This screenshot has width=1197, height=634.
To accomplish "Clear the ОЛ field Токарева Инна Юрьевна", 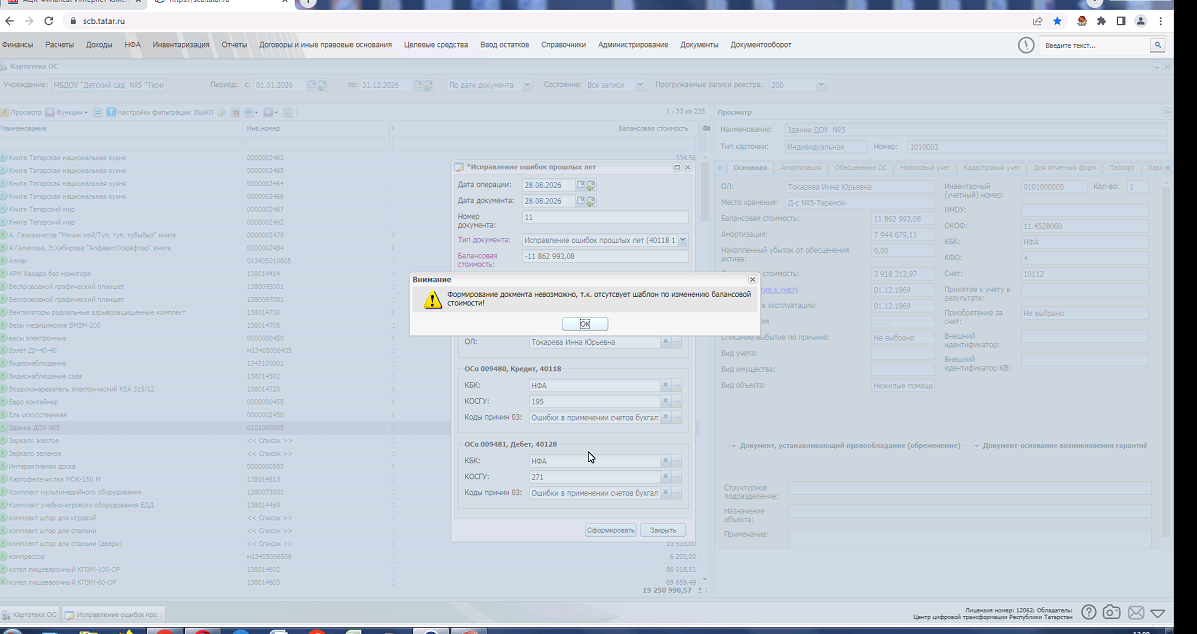I will tap(665, 342).
